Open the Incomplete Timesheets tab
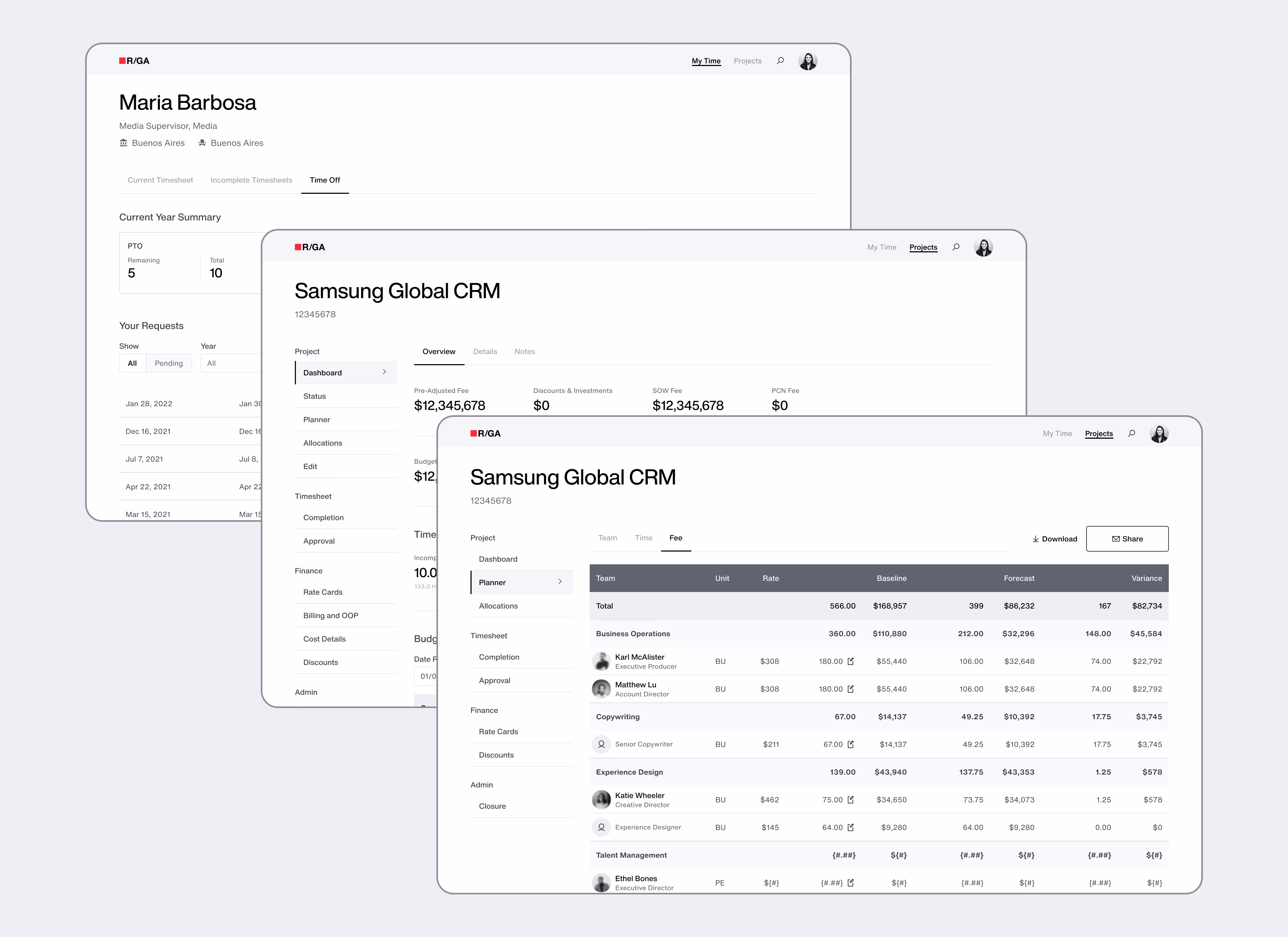 [251, 180]
